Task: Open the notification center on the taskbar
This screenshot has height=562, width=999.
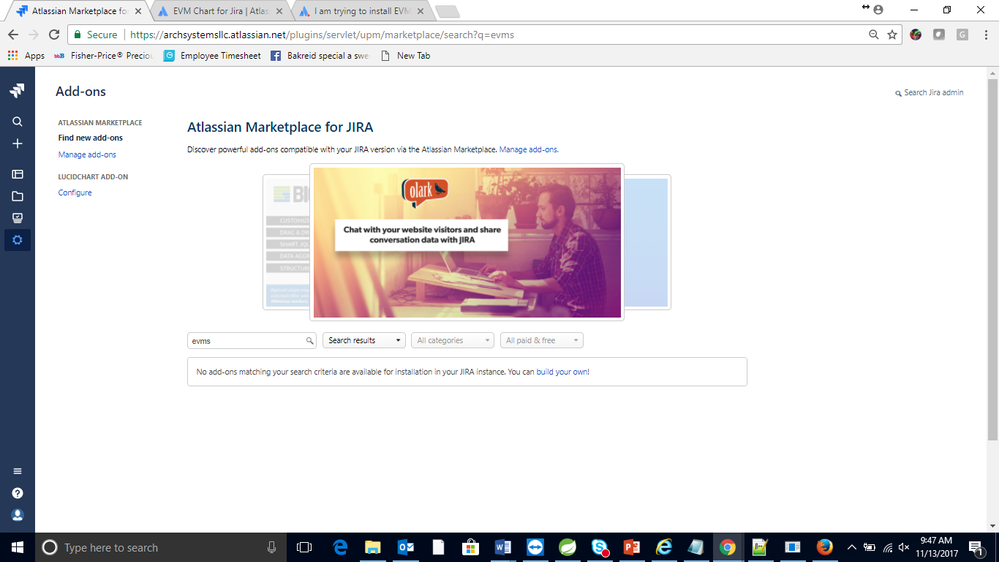Action: [977, 547]
